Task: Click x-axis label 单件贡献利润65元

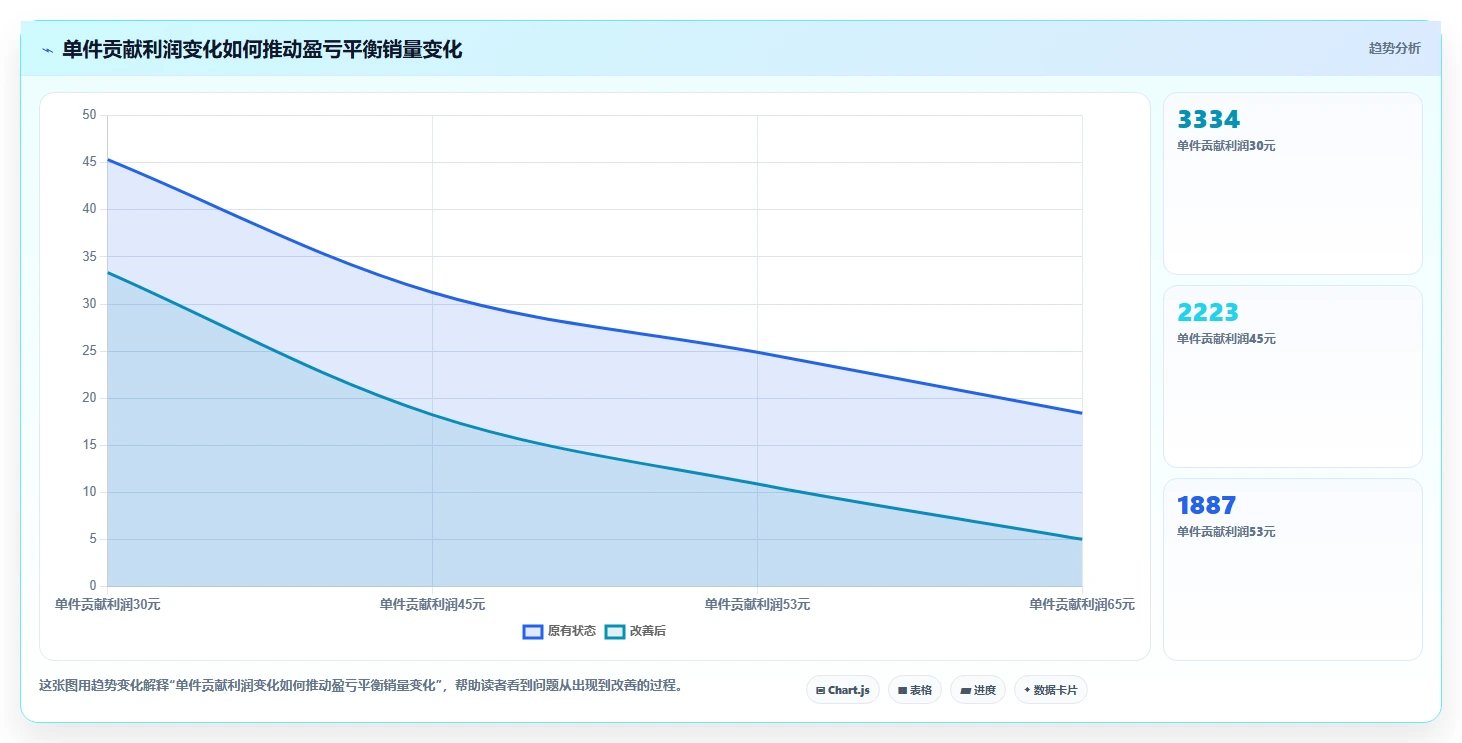Action: 1082,604
